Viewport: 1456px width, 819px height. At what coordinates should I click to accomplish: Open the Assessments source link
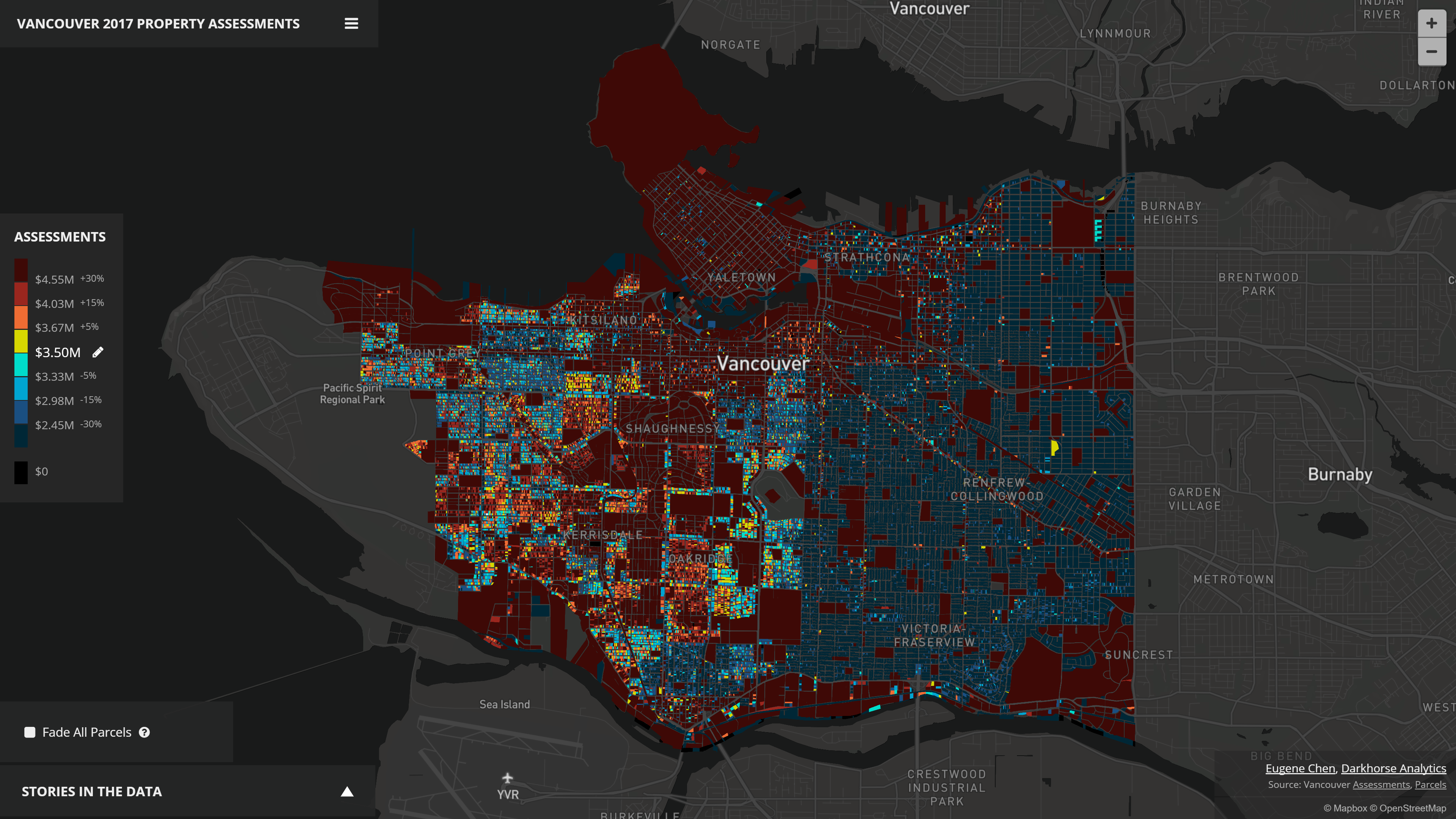tap(1381, 784)
